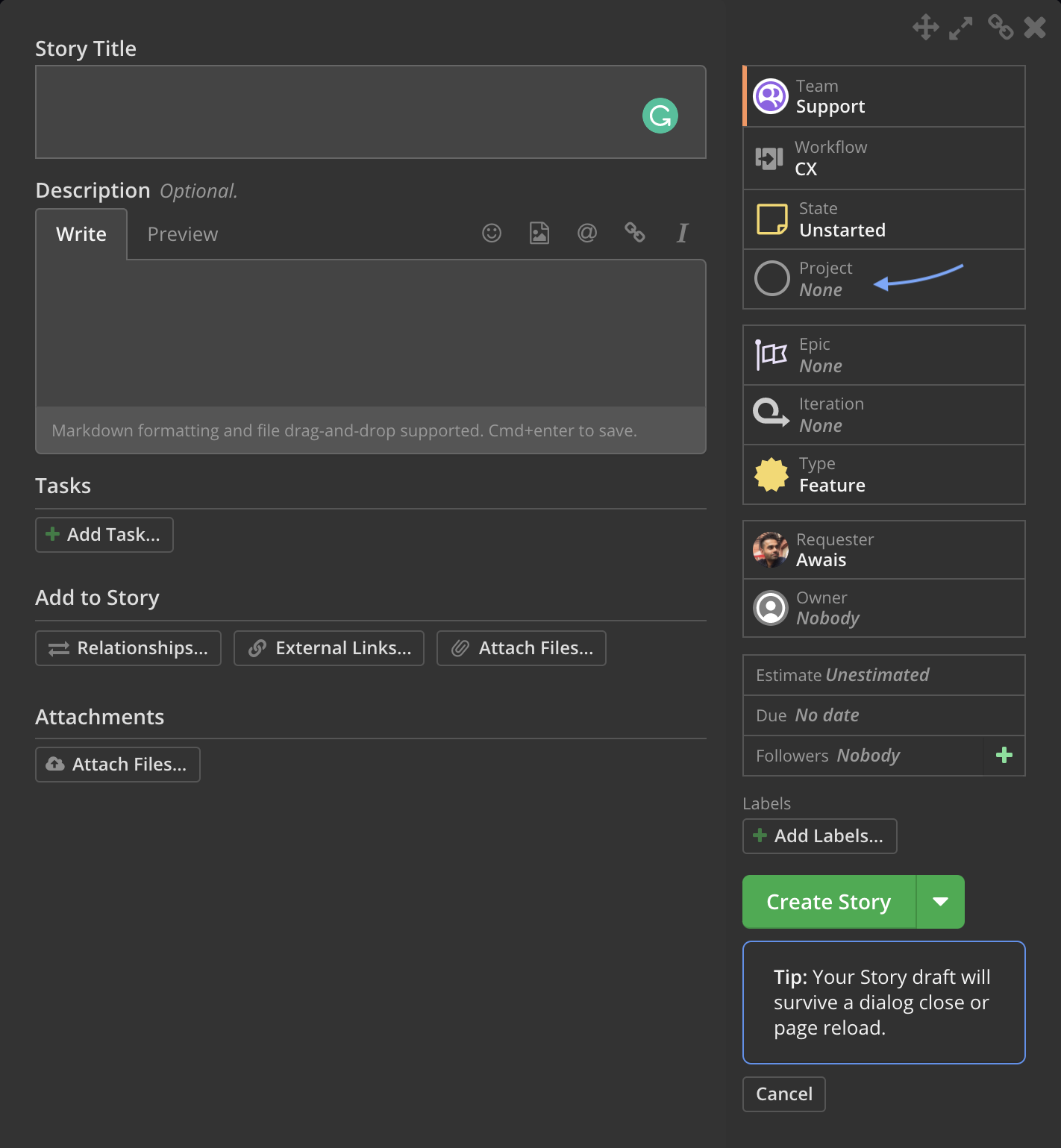Click the Create Story button
Image resolution: width=1061 pixels, height=1148 pixels.
829,902
